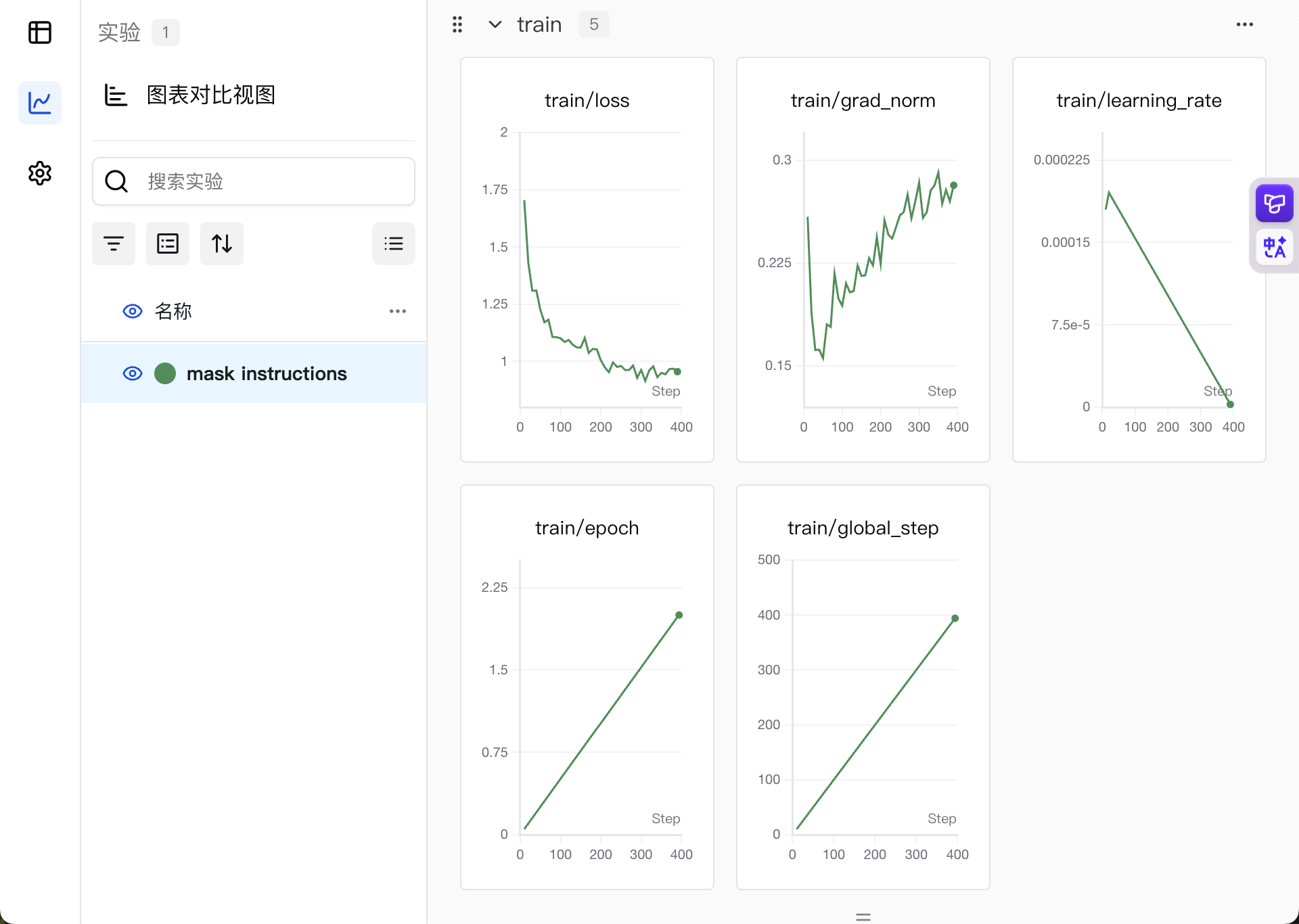Viewport: 1299px width, 924px height.
Task: Select the mask instructions experiment row
Action: pos(267,373)
